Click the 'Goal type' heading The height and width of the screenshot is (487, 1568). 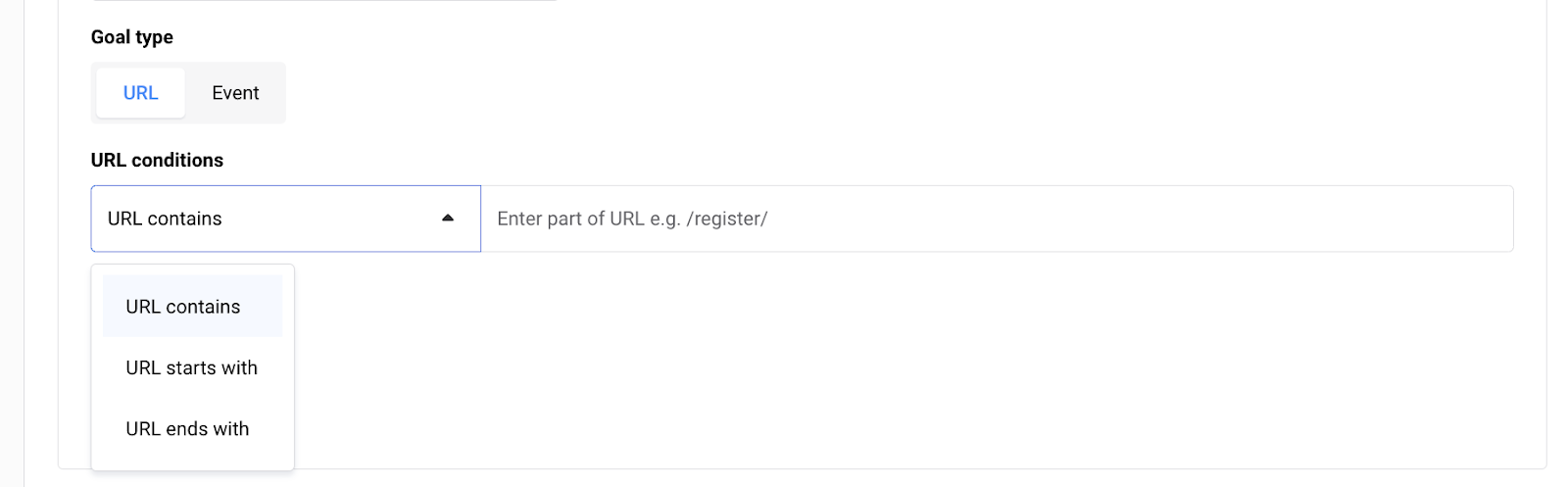coord(132,37)
